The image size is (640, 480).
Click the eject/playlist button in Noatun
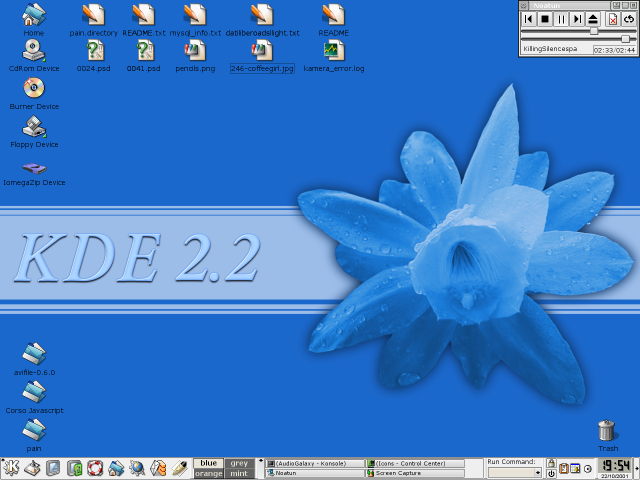click(x=593, y=19)
